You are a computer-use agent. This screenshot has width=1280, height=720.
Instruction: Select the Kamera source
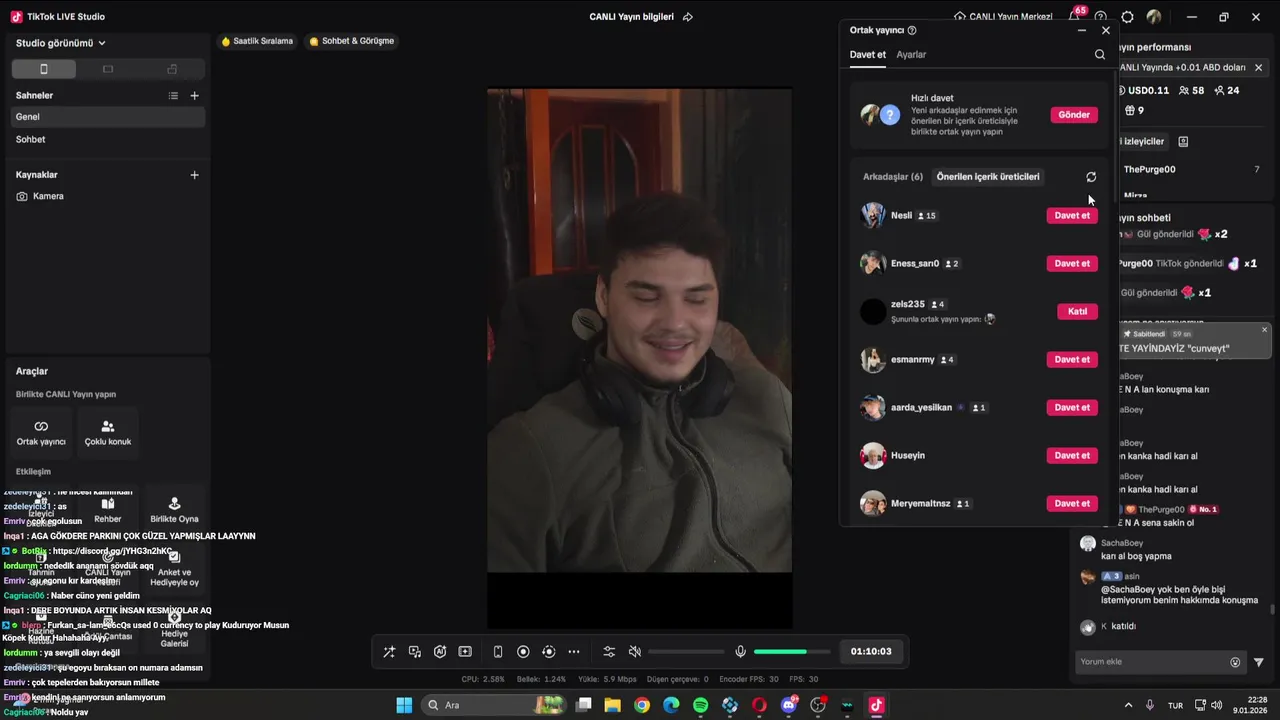[x=108, y=196]
